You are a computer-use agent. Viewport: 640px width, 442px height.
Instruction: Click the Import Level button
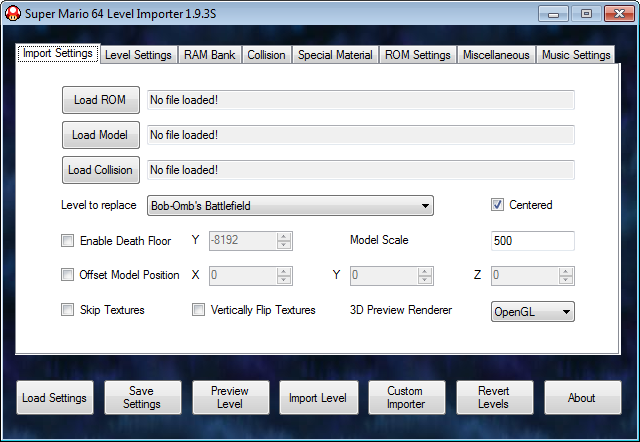click(318, 398)
